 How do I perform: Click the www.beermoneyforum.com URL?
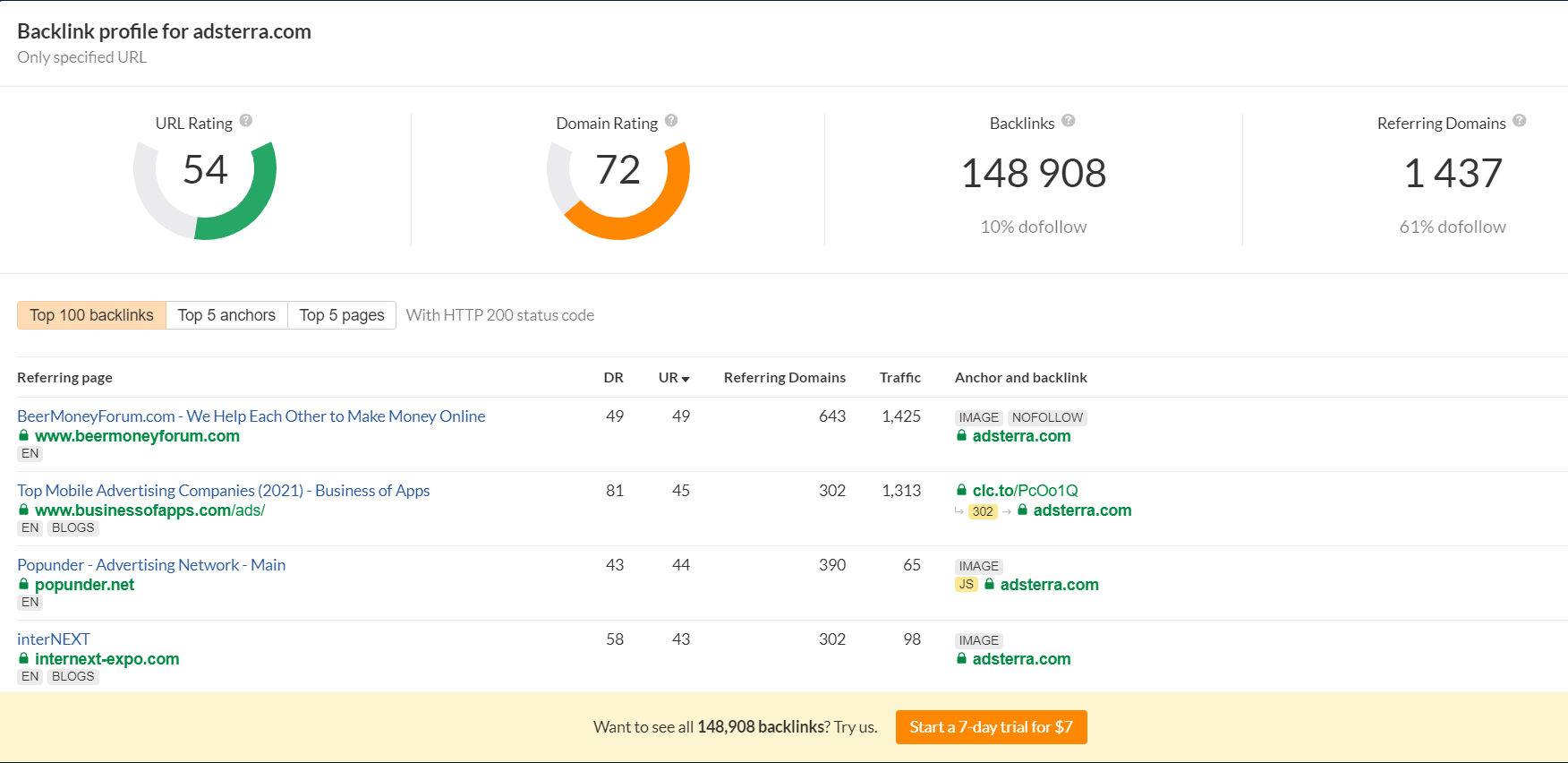(137, 436)
